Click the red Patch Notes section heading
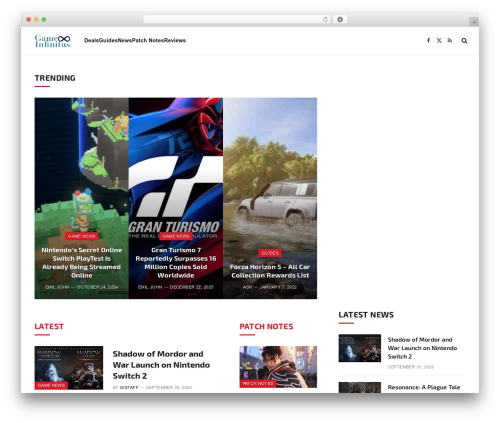Image resolution: width=500 pixels, height=423 pixels. coord(266,326)
